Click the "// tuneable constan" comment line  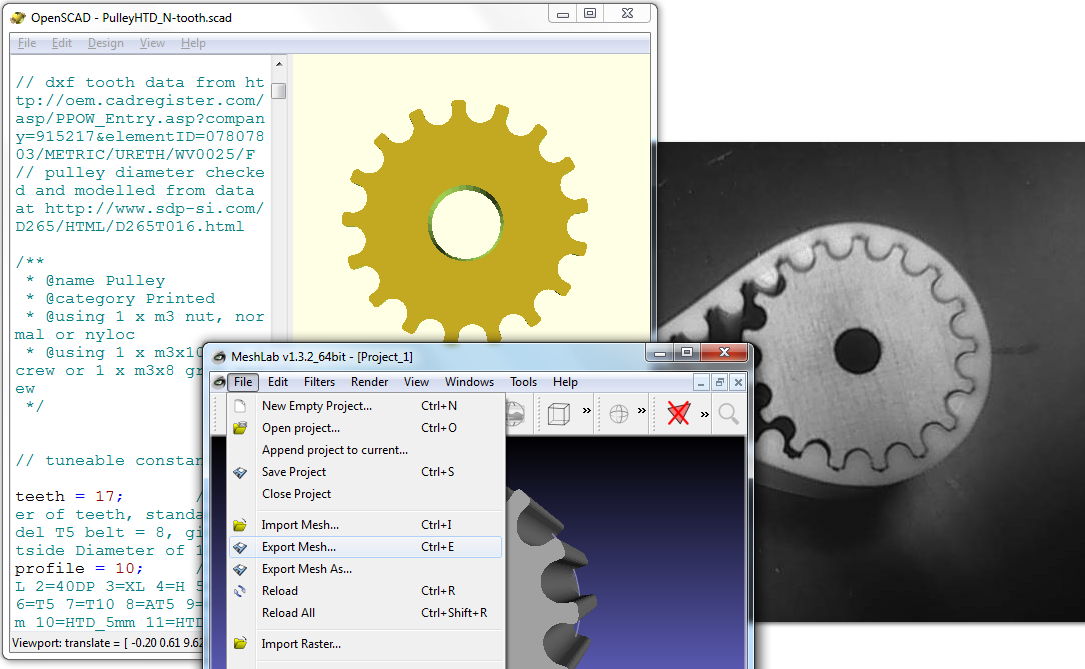109,461
